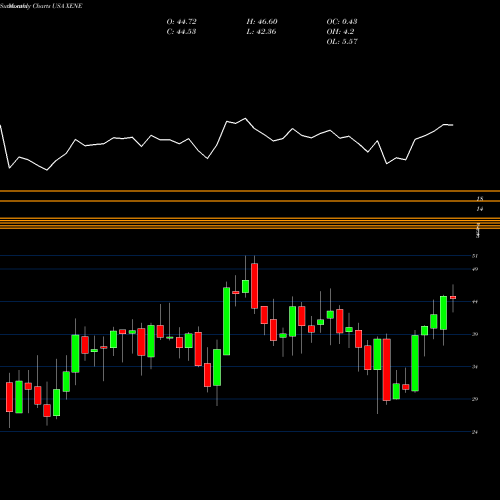Select the close price 'C: 44.53'
The height and width of the screenshot is (500, 500).
click(181, 32)
